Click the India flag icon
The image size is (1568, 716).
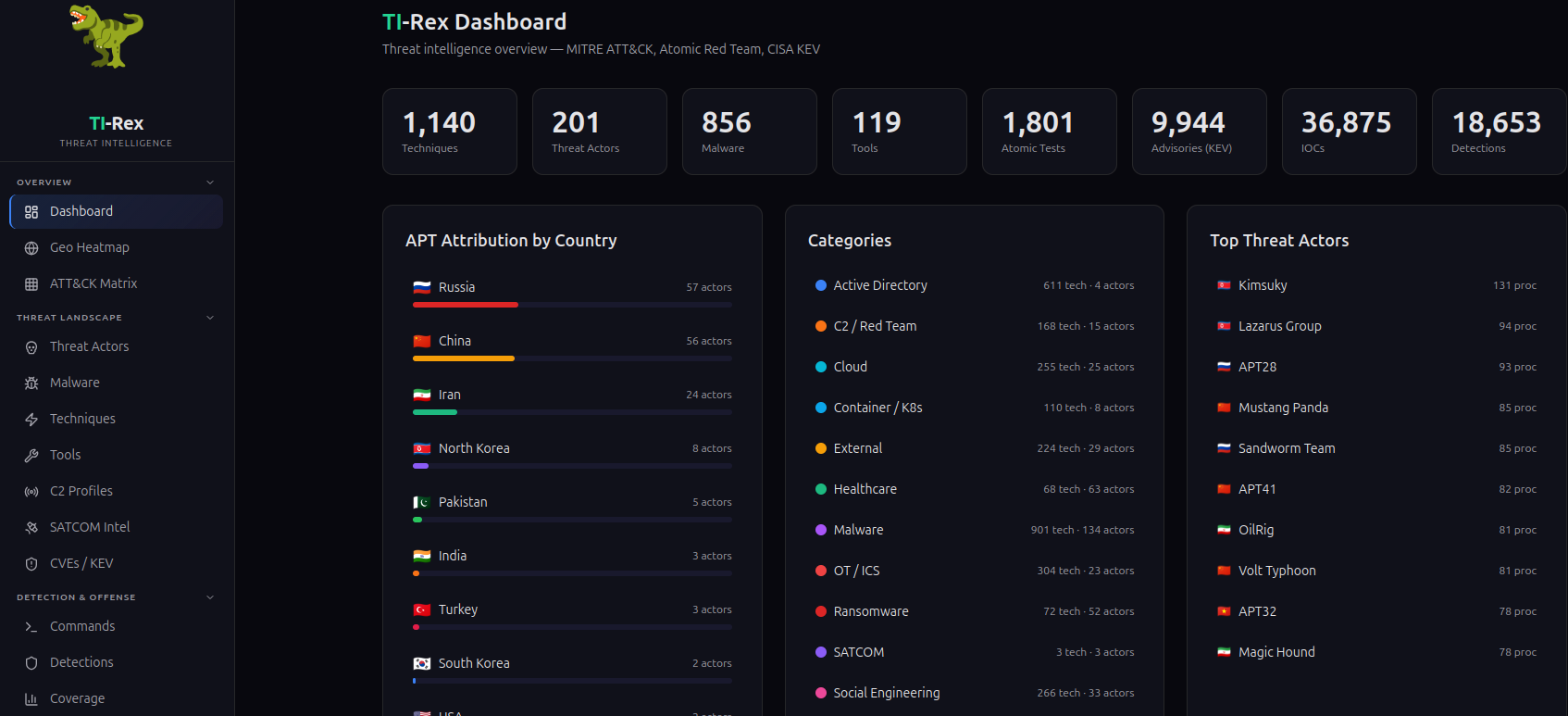[x=422, y=556]
